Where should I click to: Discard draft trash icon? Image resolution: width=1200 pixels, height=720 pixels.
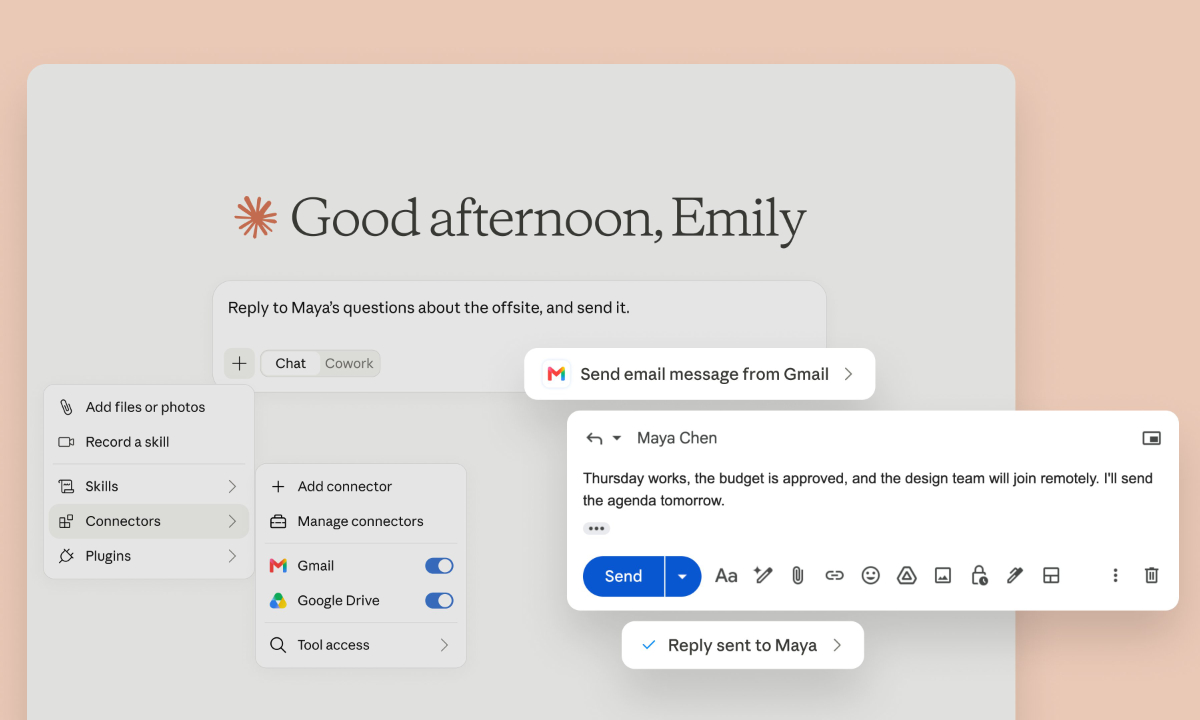coord(1151,575)
